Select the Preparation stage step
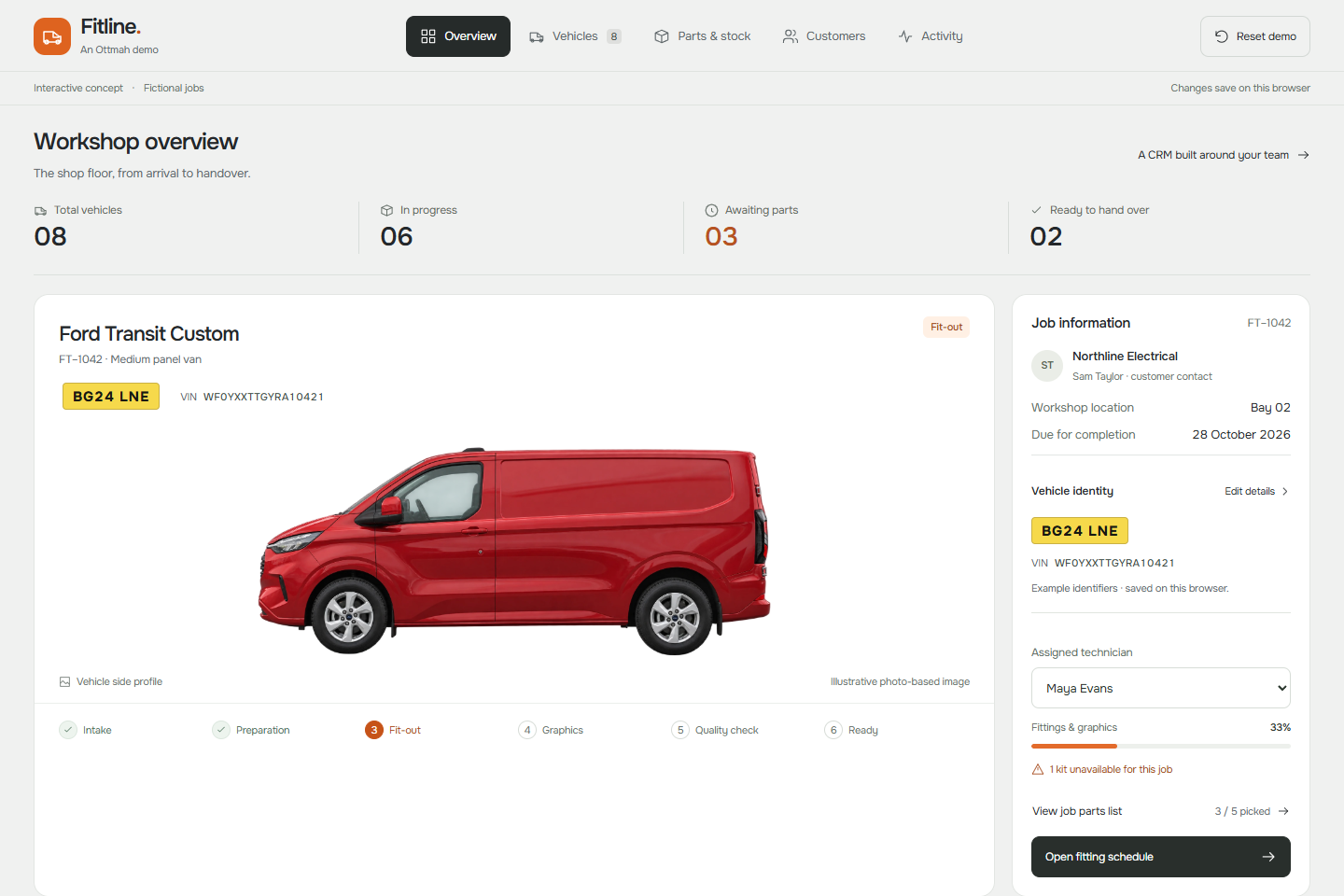Screen dimensions: 1344x896 pos(251,730)
